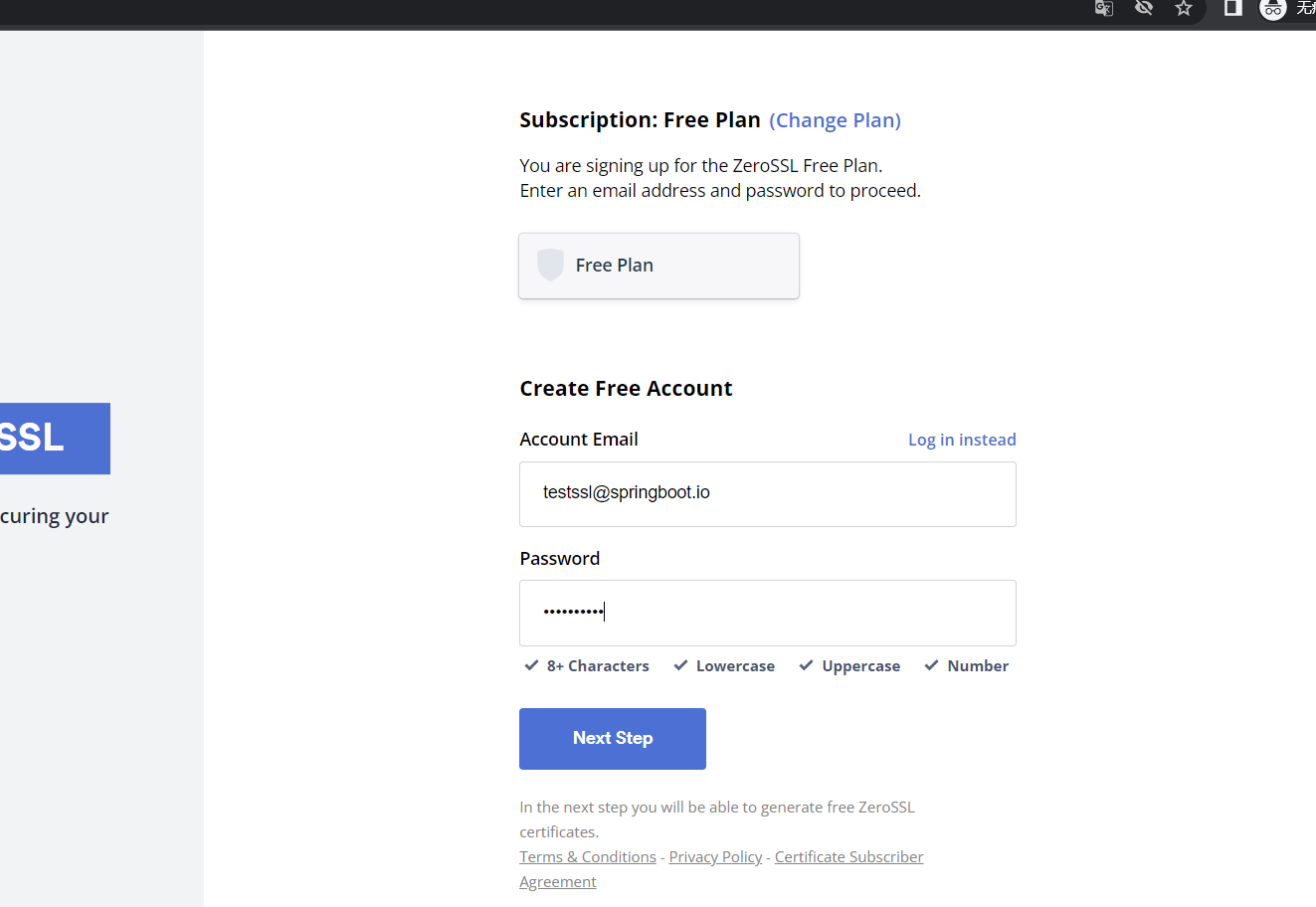The height and width of the screenshot is (907, 1316).
Task: Focus the Account Email input field
Action: [768, 494]
